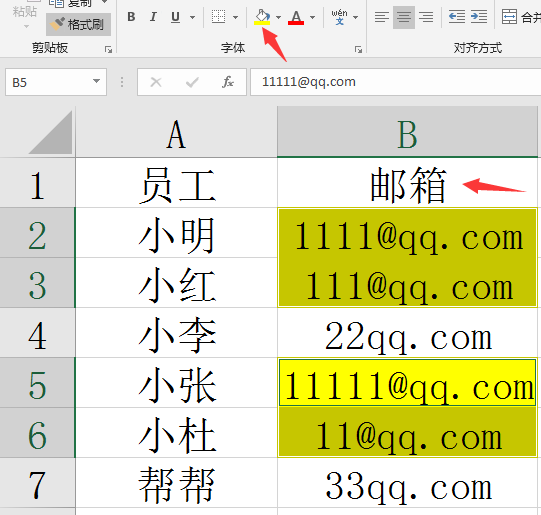Select column A header
The height and width of the screenshot is (515, 541).
[x=176, y=133]
